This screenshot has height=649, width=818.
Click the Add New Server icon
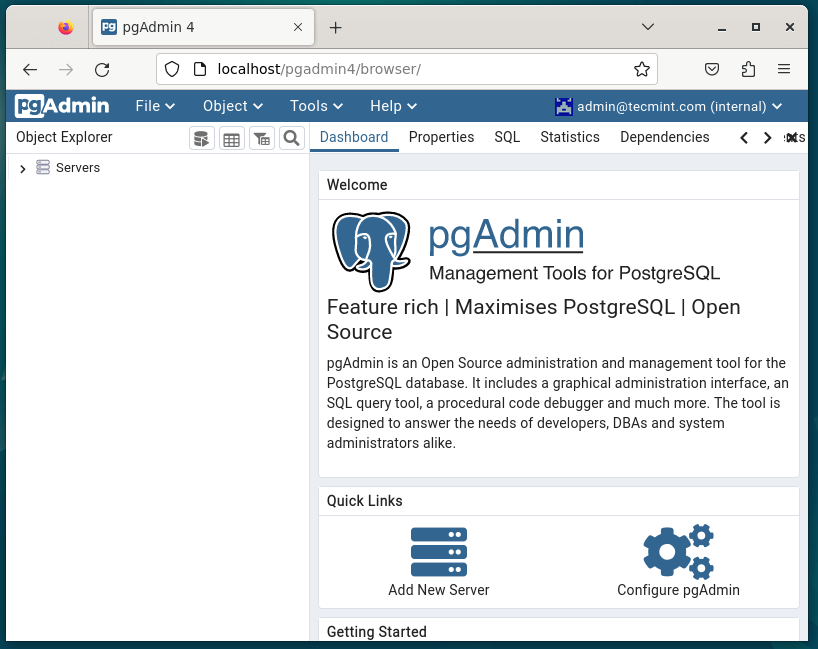[x=439, y=552]
